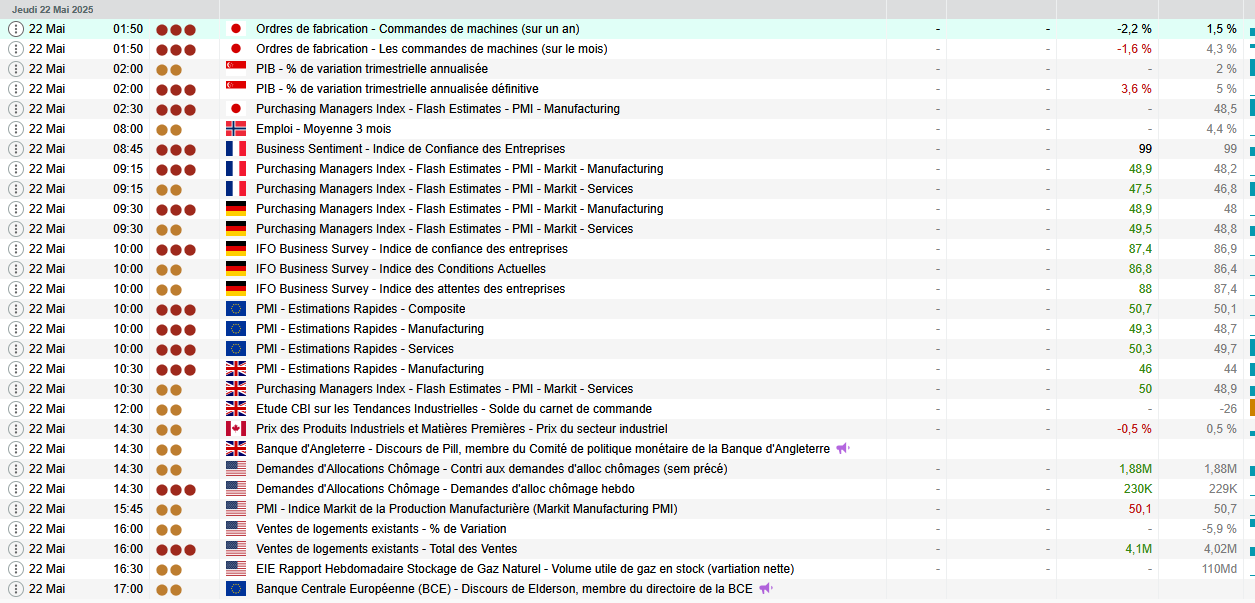Click the 4,1M value
The width and height of the screenshot is (1255, 603).
[1138, 549]
